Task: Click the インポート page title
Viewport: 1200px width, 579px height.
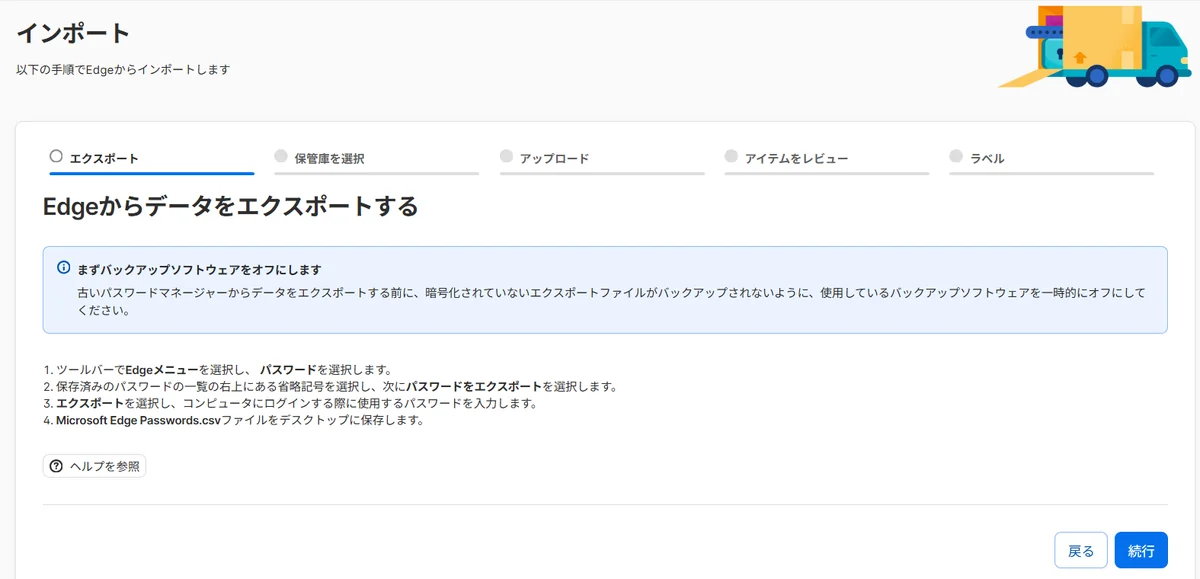Action: pyautogui.click(x=73, y=33)
